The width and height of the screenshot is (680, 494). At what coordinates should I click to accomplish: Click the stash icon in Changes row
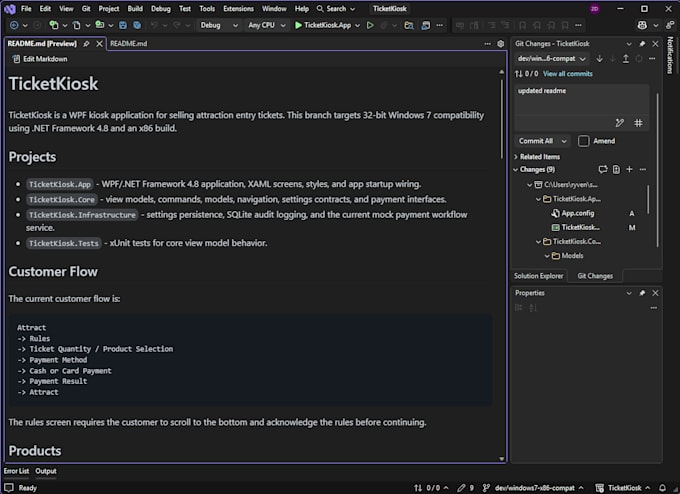click(616, 170)
